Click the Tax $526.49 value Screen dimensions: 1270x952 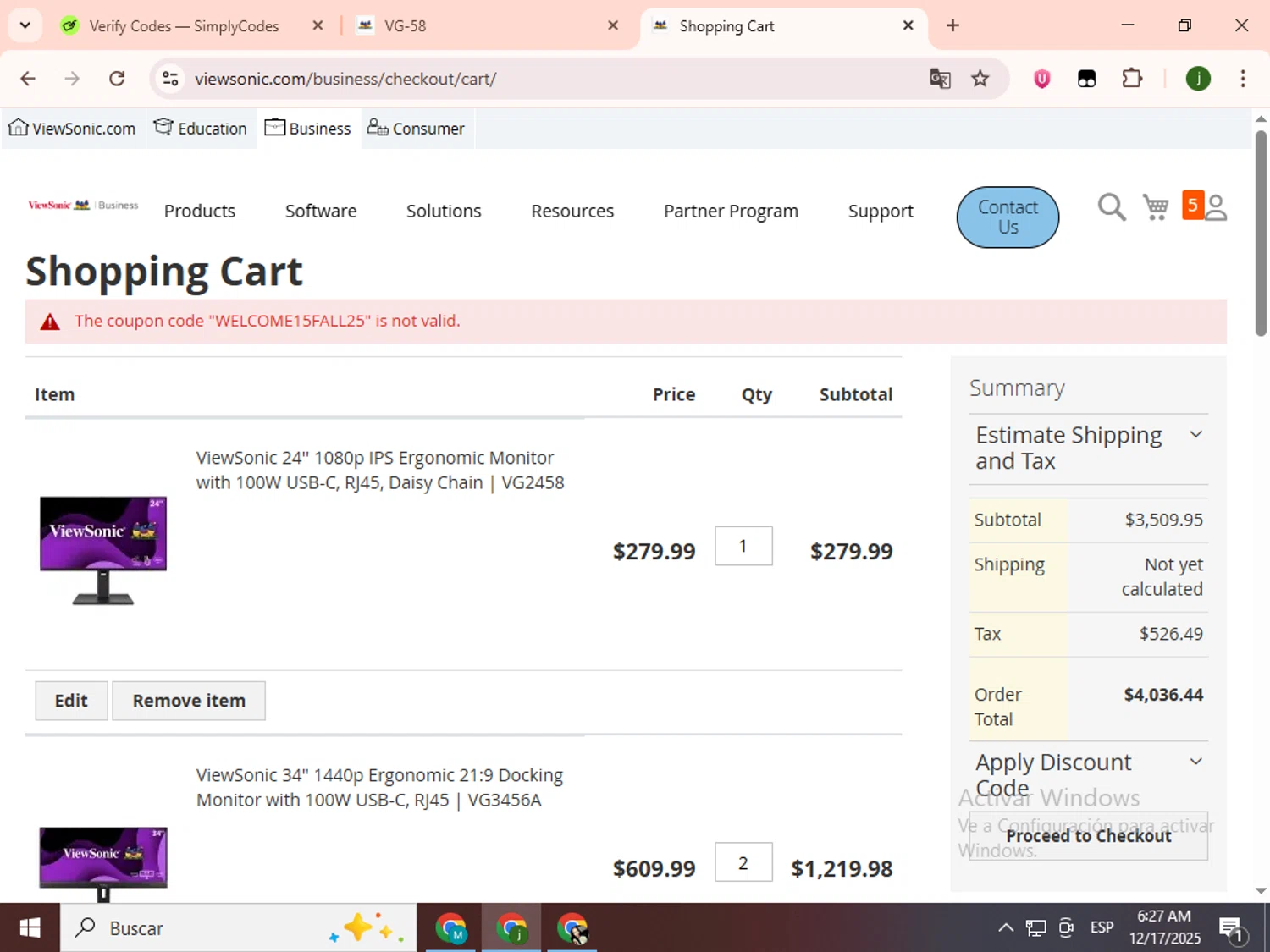coord(1171,634)
